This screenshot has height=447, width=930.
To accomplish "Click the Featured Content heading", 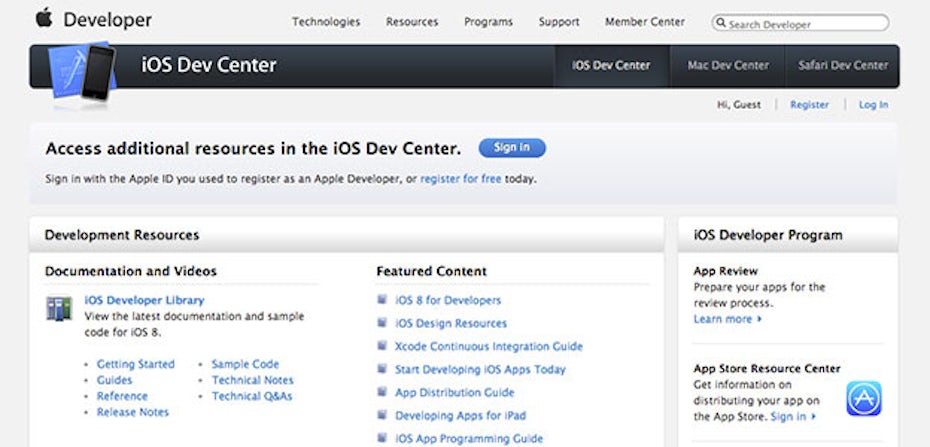I will 431,272.
